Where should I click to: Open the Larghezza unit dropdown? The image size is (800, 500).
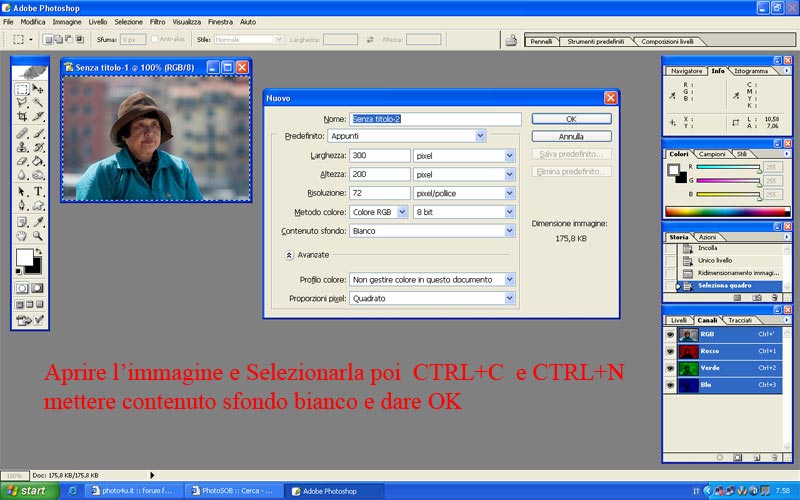[x=509, y=156]
